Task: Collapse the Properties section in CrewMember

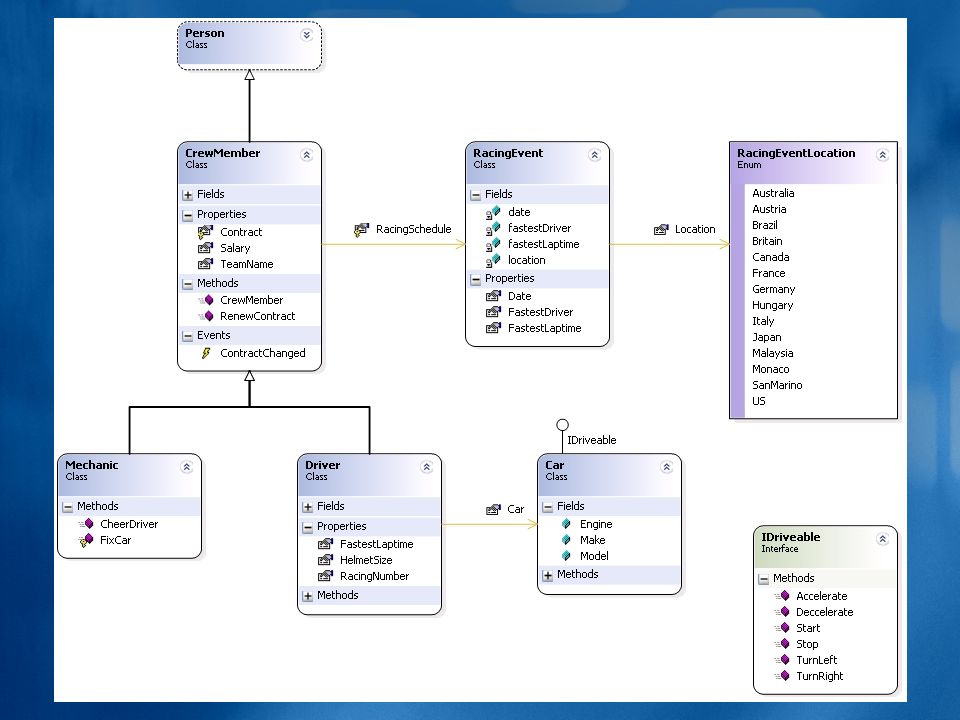Action: [187, 216]
